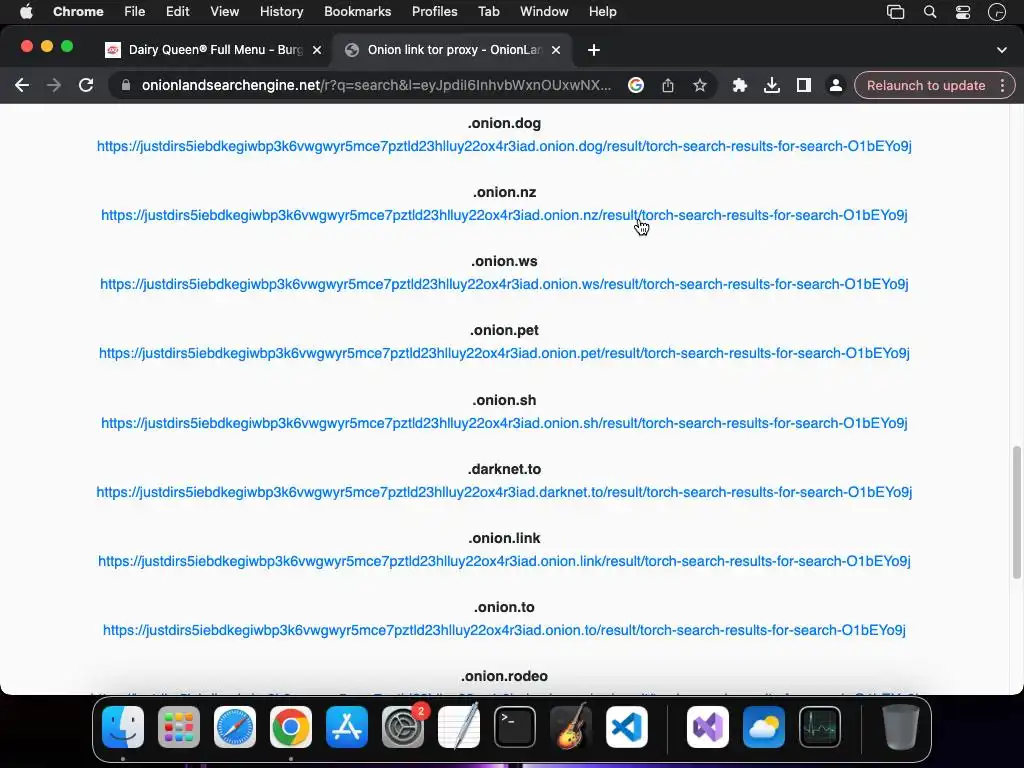
Task: Open the onion.dog proxy link
Action: point(504,146)
